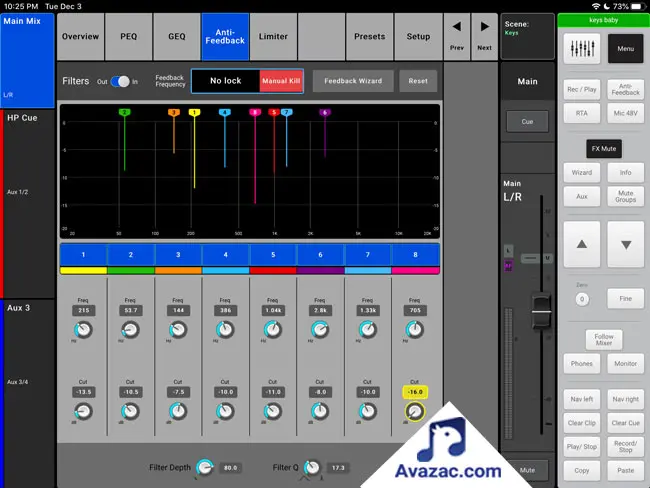650x488 pixels.
Task: Go to the next channel with Next arrow
Action: pos(484,36)
